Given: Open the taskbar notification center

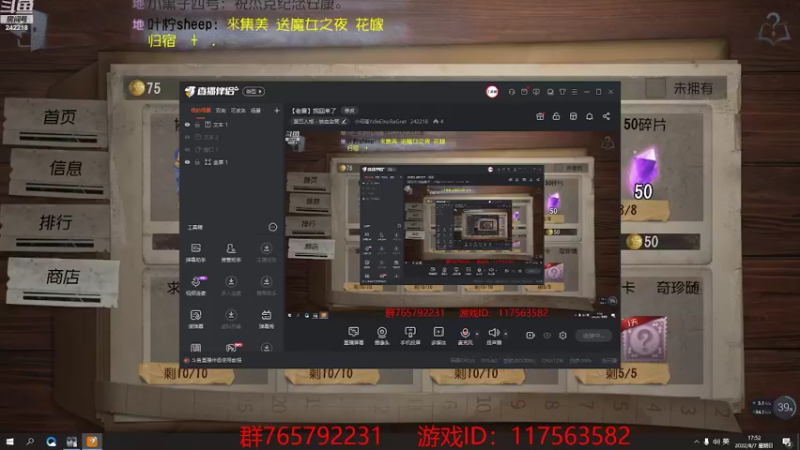Looking at the screenshot, I should pos(787,442).
